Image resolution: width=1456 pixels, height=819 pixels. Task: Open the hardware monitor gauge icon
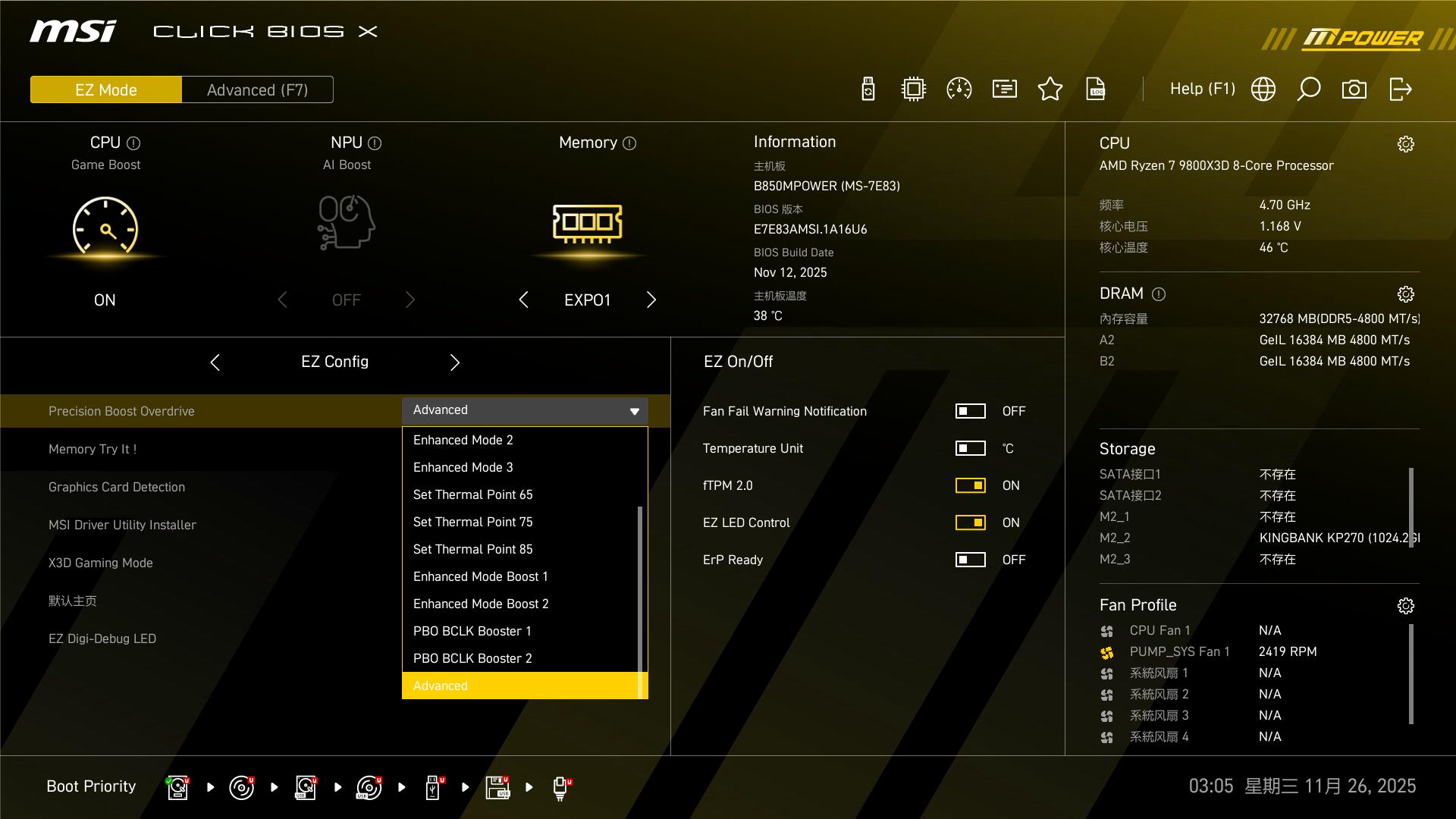click(959, 89)
